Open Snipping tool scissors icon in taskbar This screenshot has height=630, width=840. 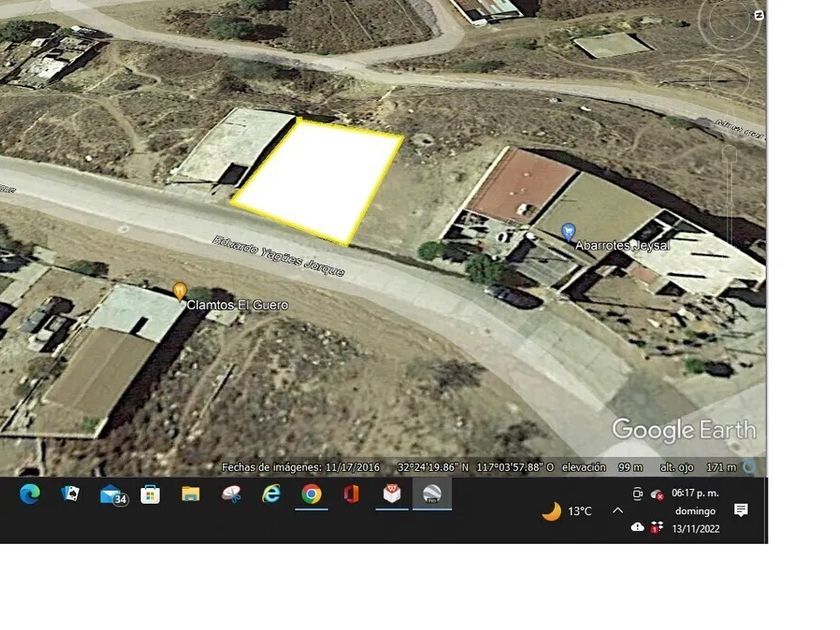[x=231, y=494]
